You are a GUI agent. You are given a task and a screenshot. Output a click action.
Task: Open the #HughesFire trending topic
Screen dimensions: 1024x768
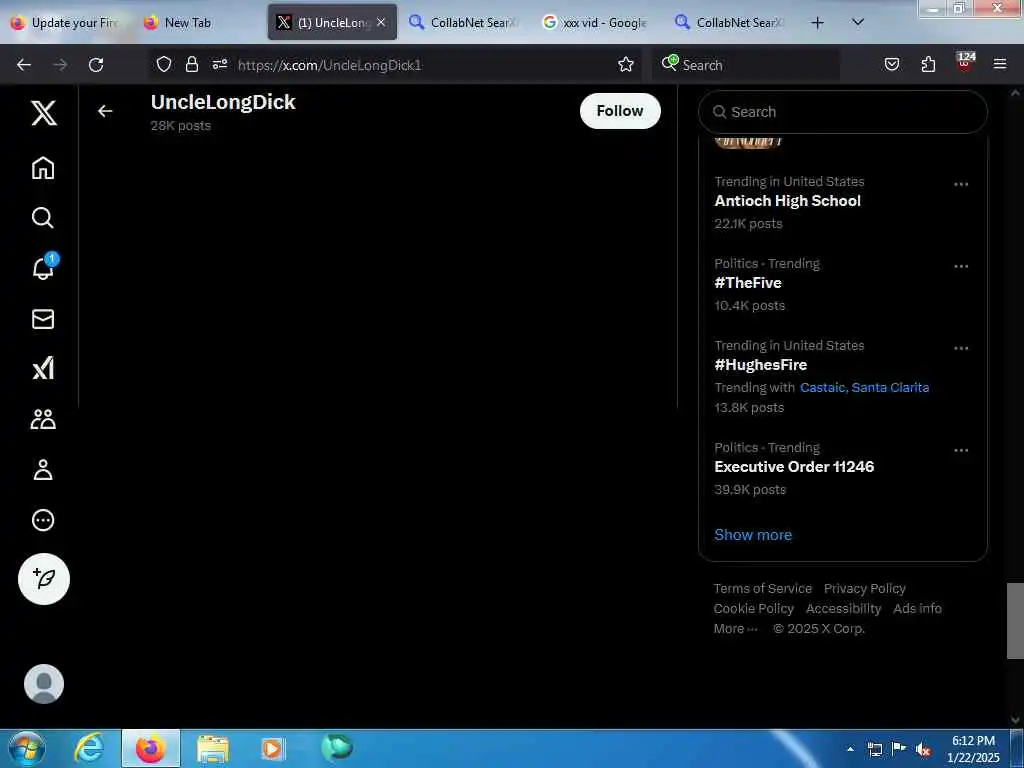click(x=761, y=365)
